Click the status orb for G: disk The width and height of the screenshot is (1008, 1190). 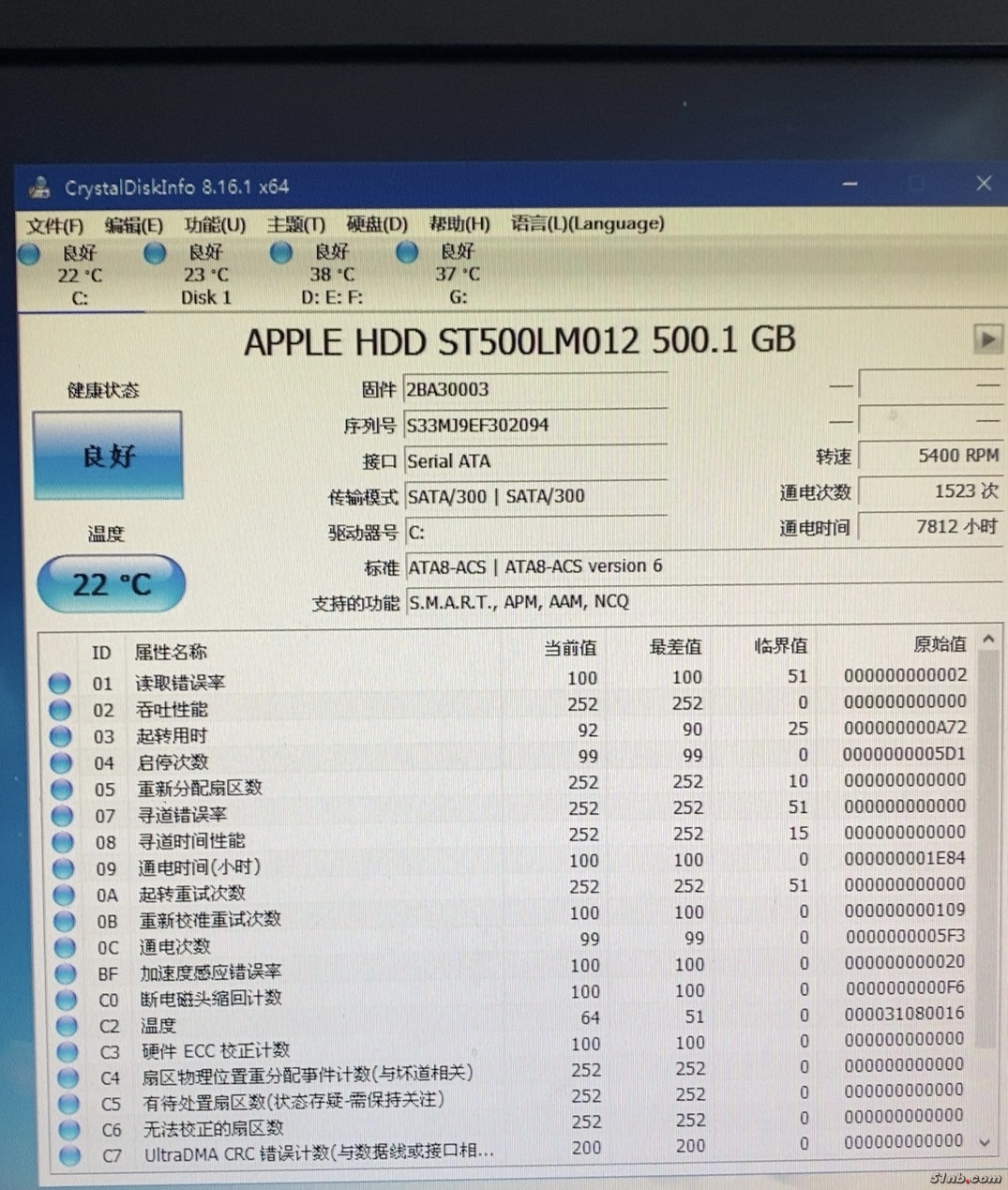(407, 251)
